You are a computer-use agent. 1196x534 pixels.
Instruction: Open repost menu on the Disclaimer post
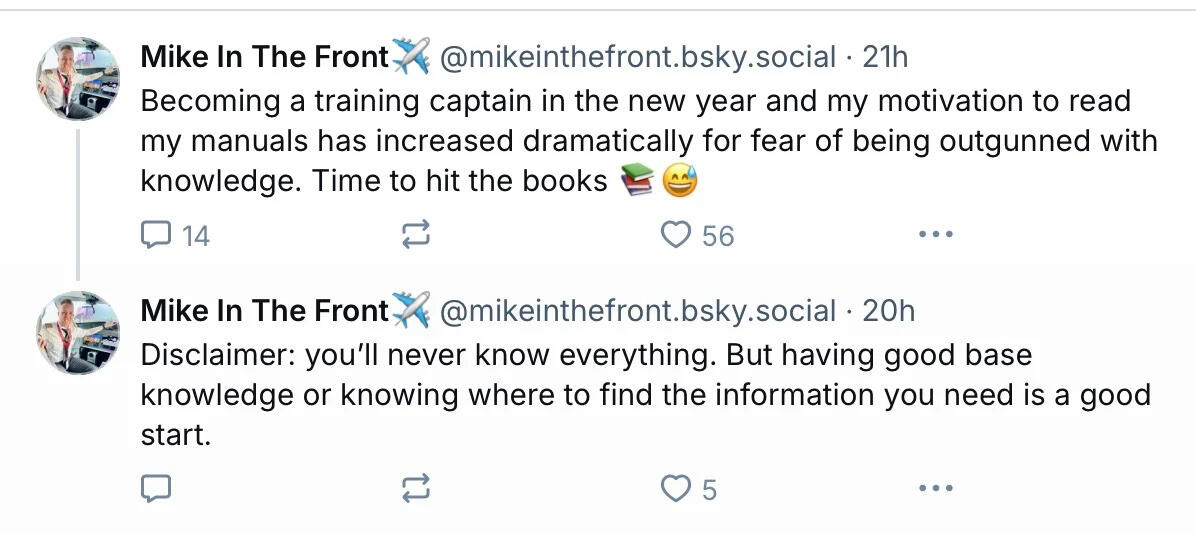[x=415, y=489]
